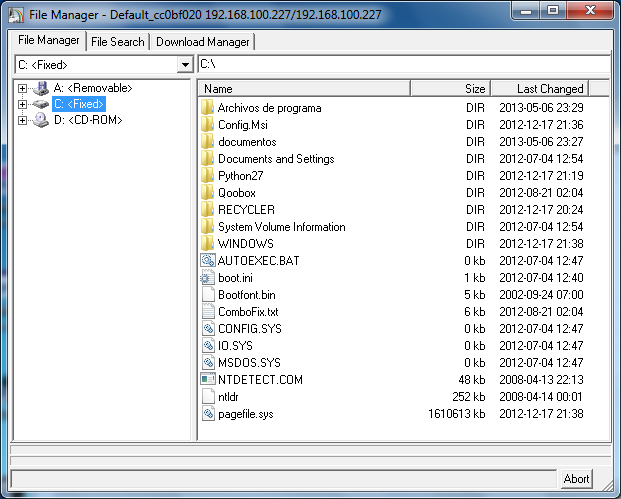Select the NTDETECT.COM file icon
Image resolution: width=621 pixels, height=499 pixels.
point(208,379)
